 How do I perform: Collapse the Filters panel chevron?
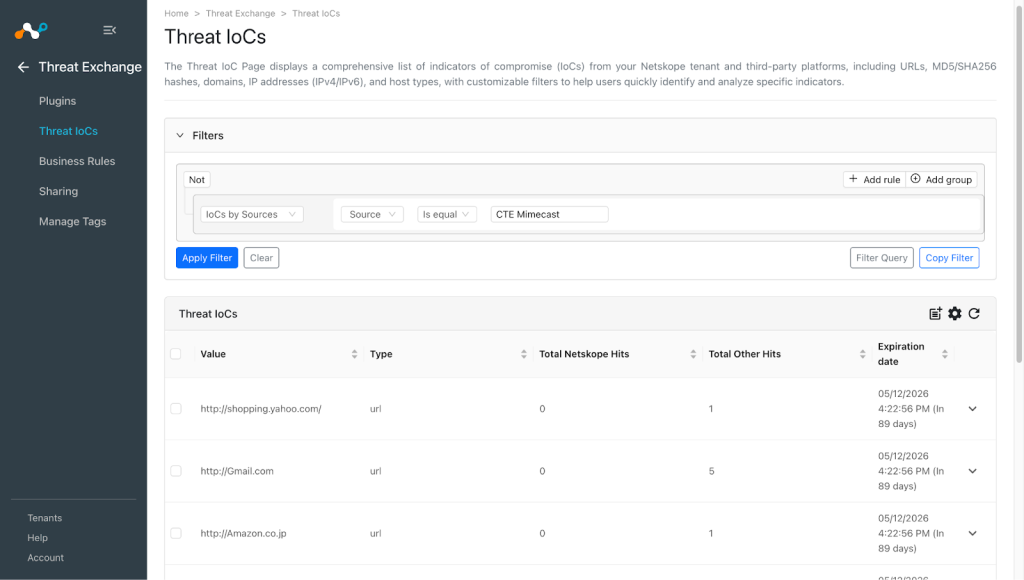pyautogui.click(x=180, y=135)
